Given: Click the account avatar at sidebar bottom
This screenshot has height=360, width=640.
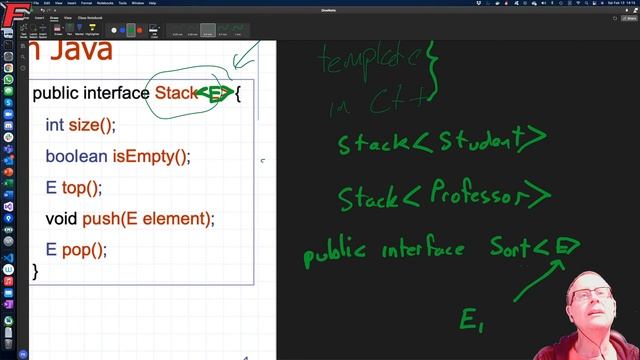Looking at the screenshot, I should pos(23,355).
